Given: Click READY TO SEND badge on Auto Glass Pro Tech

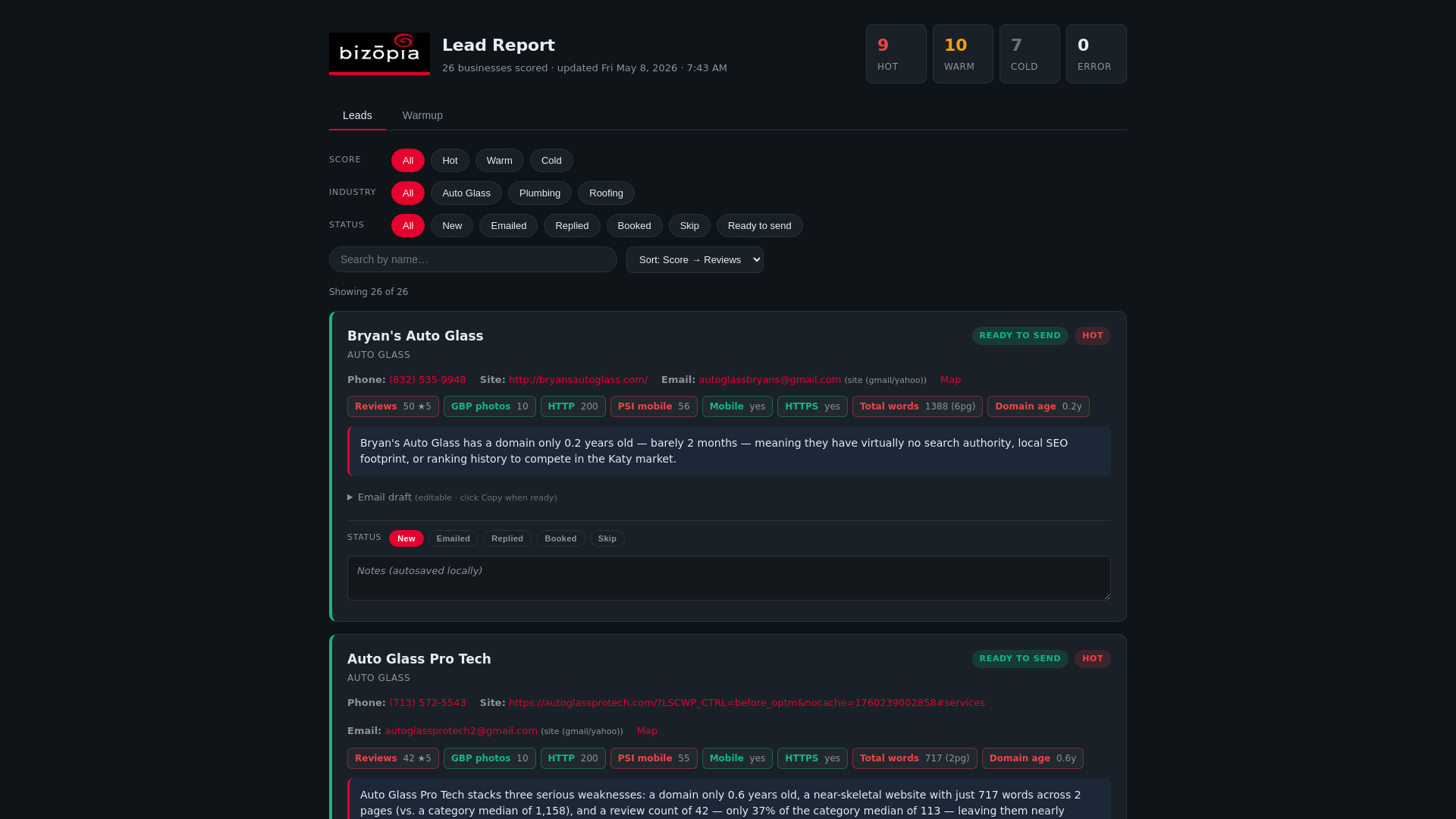Looking at the screenshot, I should click(x=1020, y=658).
